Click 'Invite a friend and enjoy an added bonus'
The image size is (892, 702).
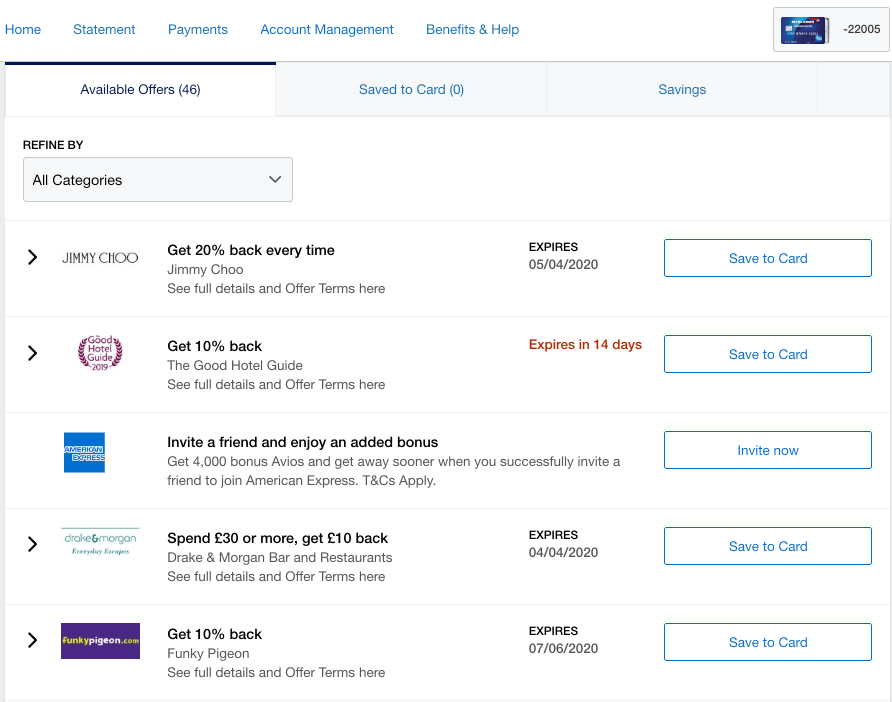(303, 442)
